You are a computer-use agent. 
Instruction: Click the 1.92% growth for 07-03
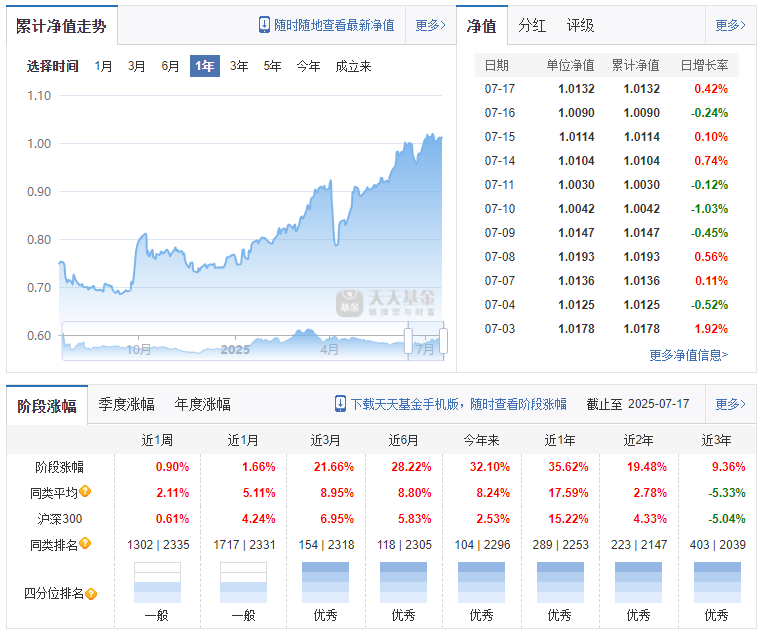pyautogui.click(x=711, y=329)
